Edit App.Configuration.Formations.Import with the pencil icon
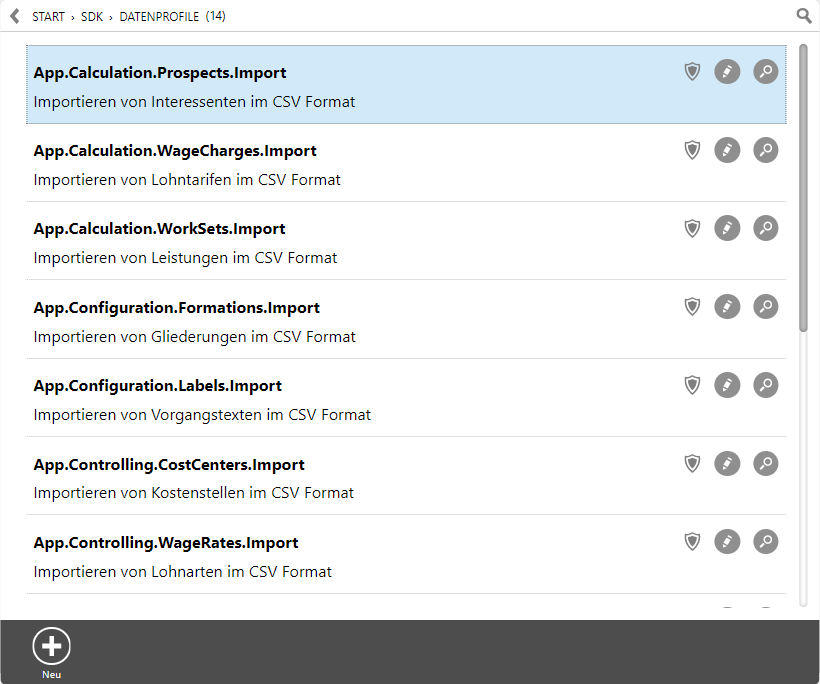This screenshot has height=684, width=820. (x=727, y=306)
